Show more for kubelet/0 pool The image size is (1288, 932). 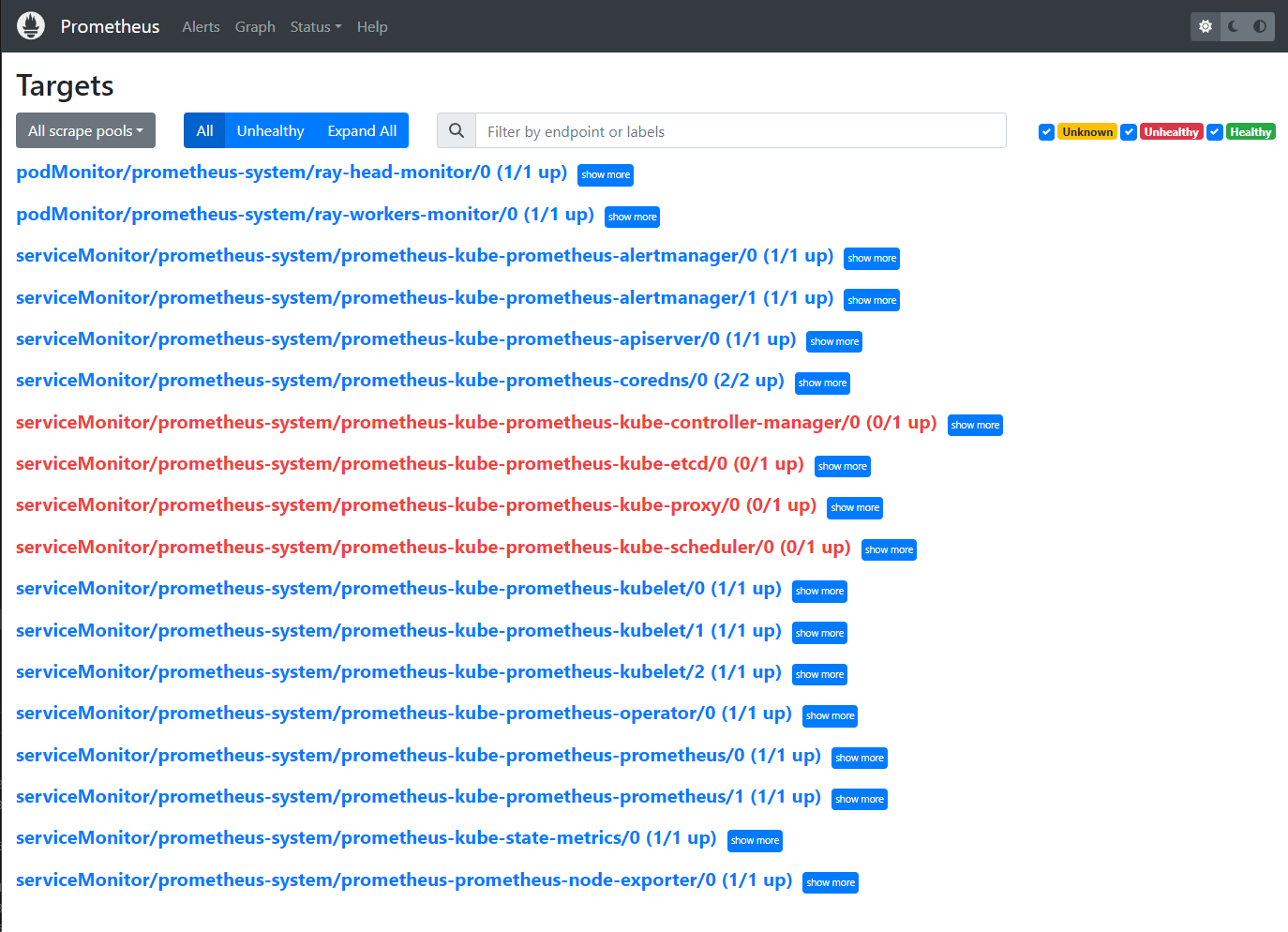(x=820, y=592)
